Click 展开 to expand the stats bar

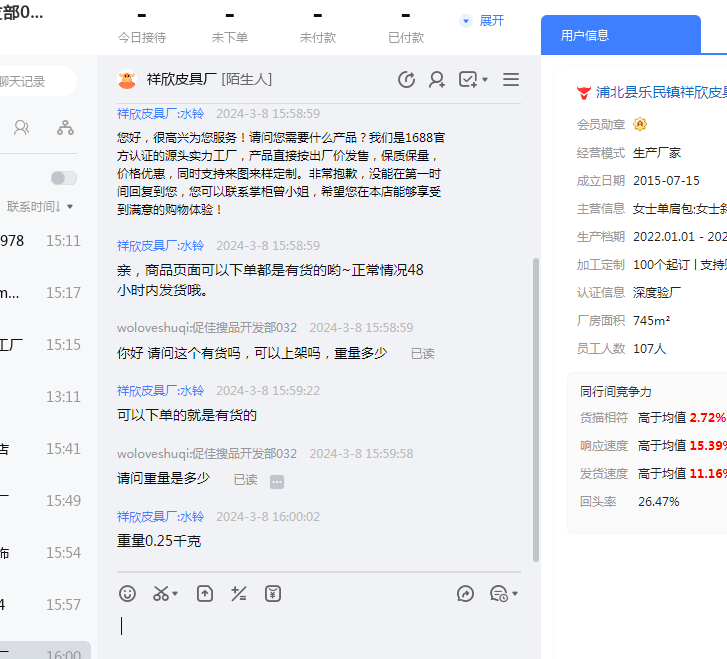pos(482,21)
